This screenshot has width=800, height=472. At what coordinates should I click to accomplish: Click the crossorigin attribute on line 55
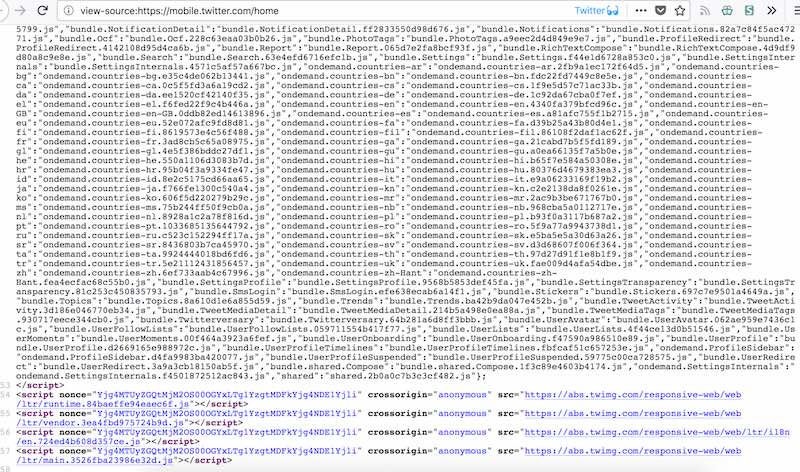pyautogui.click(x=397, y=413)
